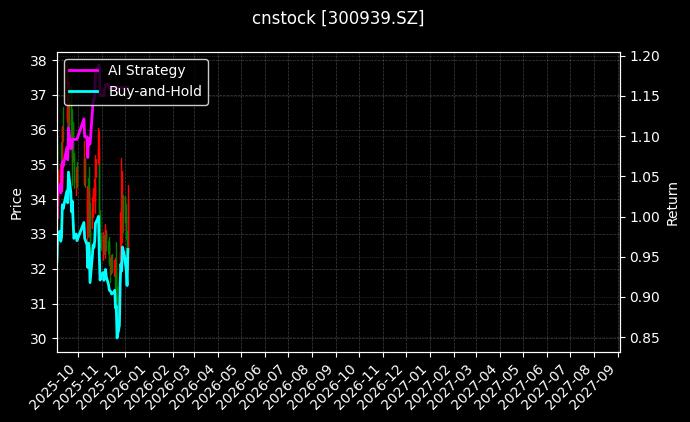The height and width of the screenshot is (422, 690).
Task: Click the 1.00 return tick label
Action: [x=645, y=217]
